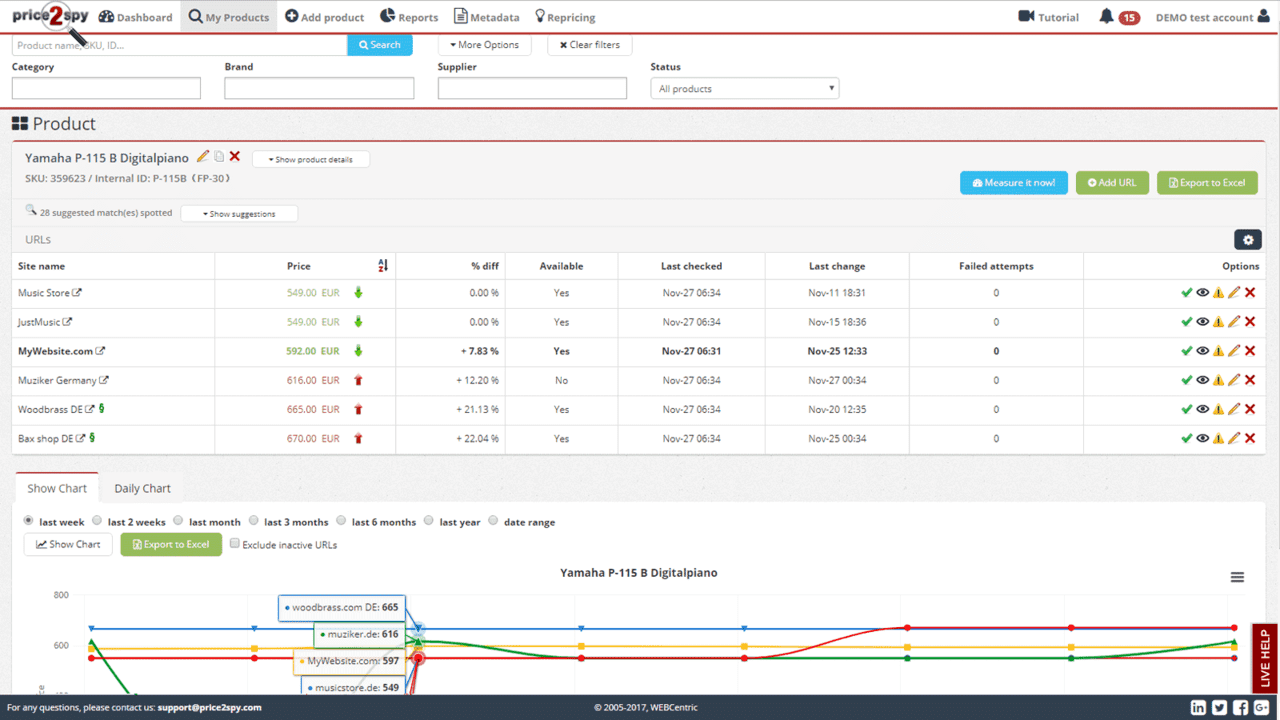The image size is (1280, 720).
Task: Expand More Options filter dropdown
Action: [485, 45]
